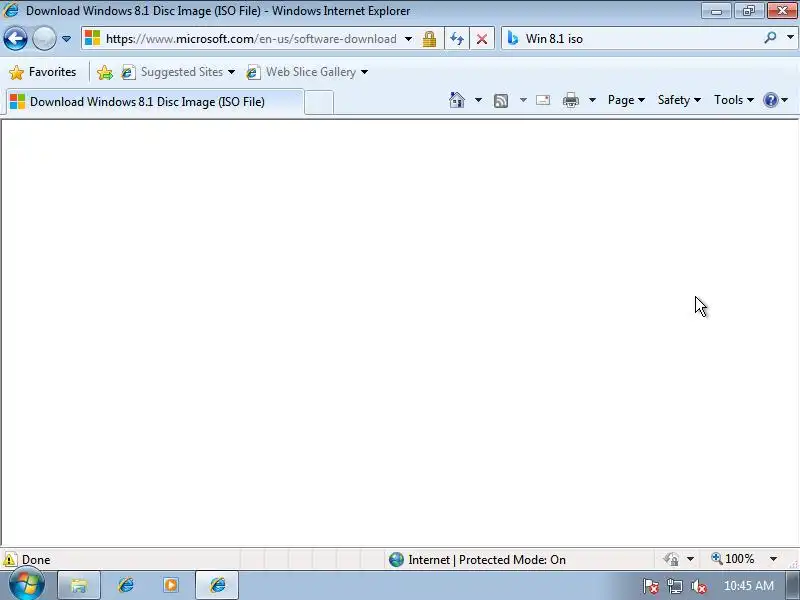The width and height of the screenshot is (800, 600).
Task: Open the Safety menu
Action: (x=679, y=100)
